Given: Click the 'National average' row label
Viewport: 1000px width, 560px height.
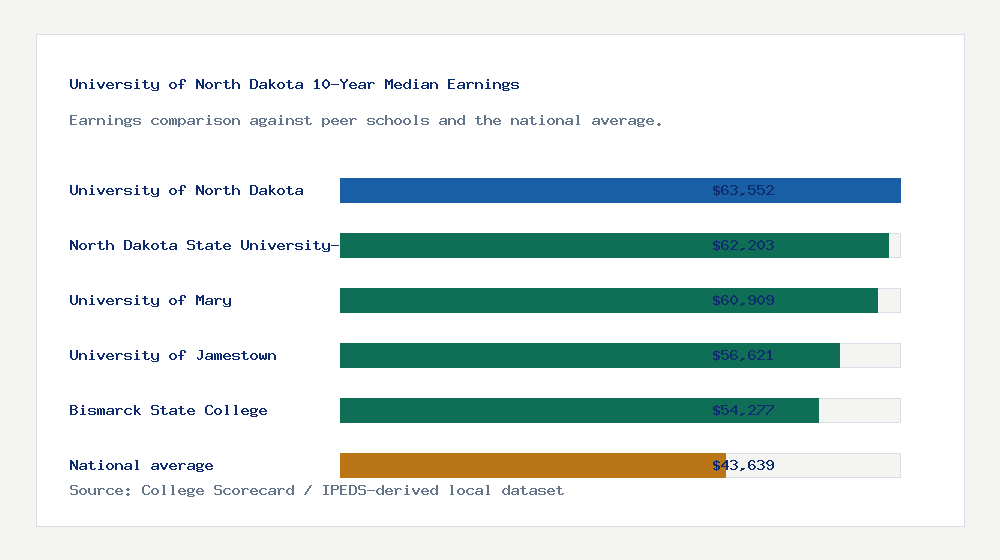Looking at the screenshot, I should 141,465.
